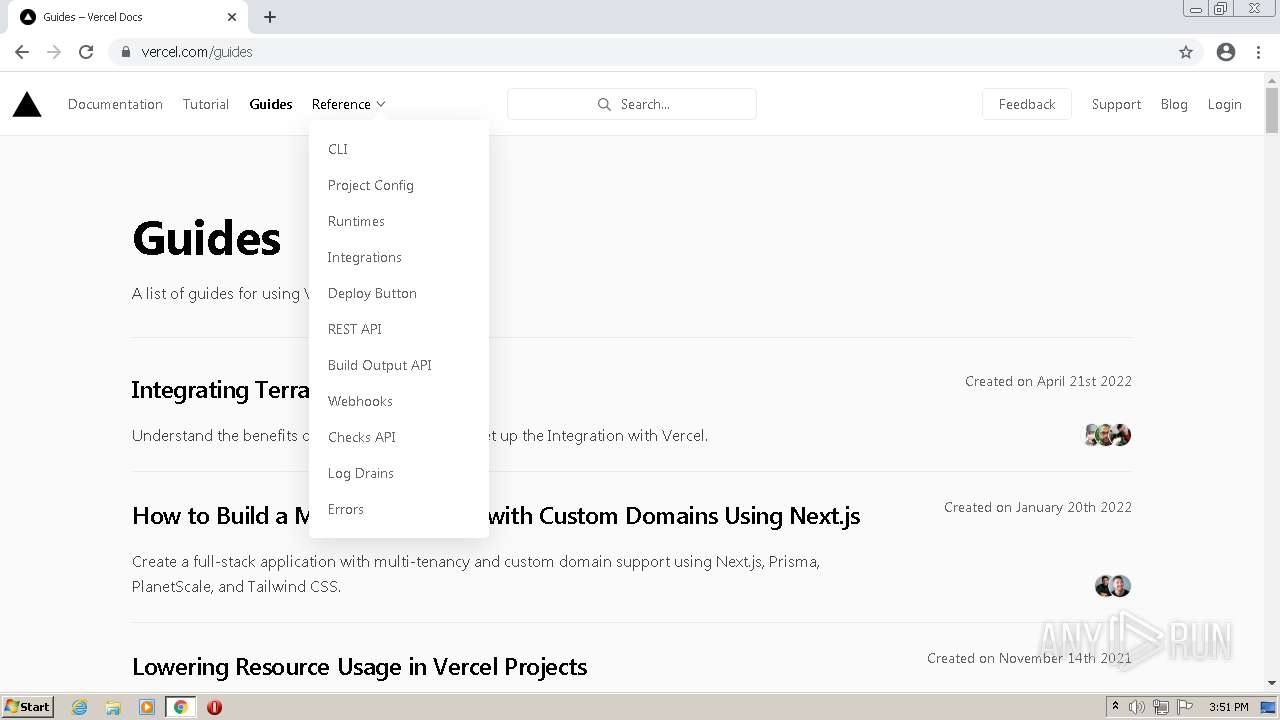
Task: Click the Login link
Action: click(x=1224, y=104)
